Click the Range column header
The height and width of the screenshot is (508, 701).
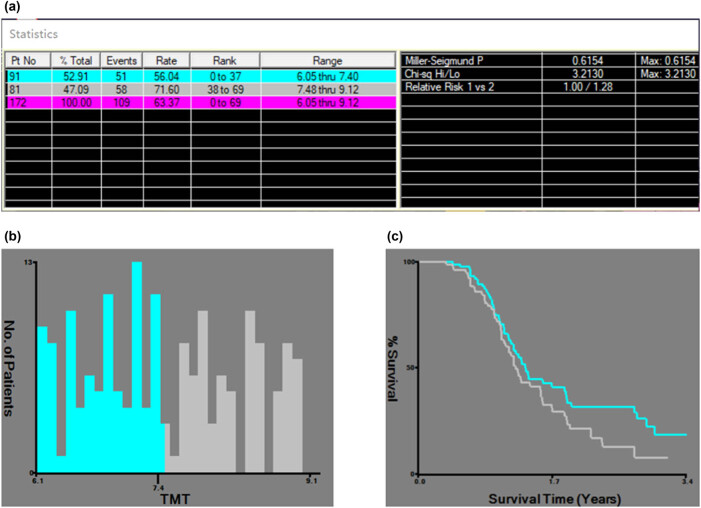[327, 60]
